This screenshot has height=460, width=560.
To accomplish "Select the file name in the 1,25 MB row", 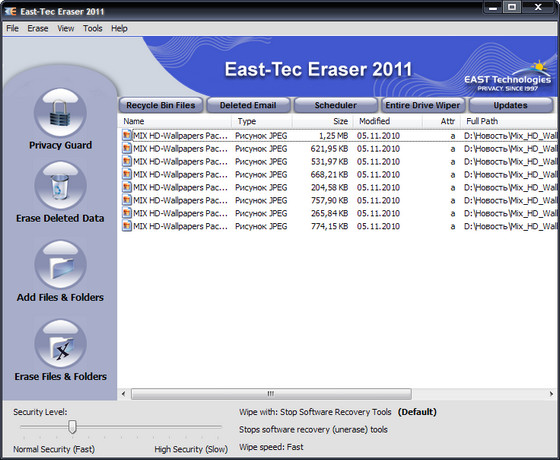I will click(180, 136).
